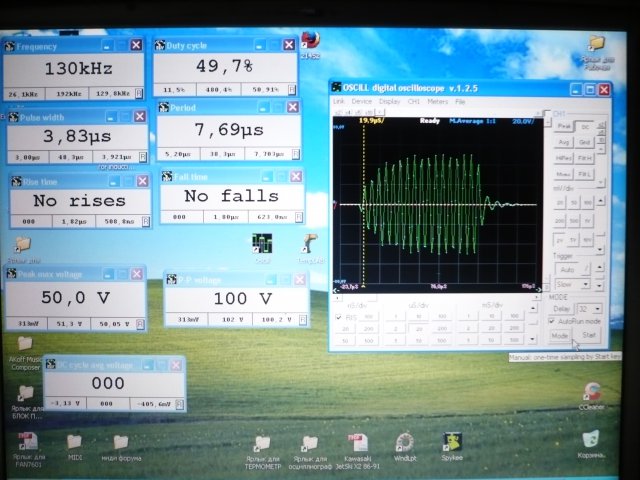Open the CCleaner desktop shortcut
The width and height of the screenshot is (640, 480).
point(592,391)
